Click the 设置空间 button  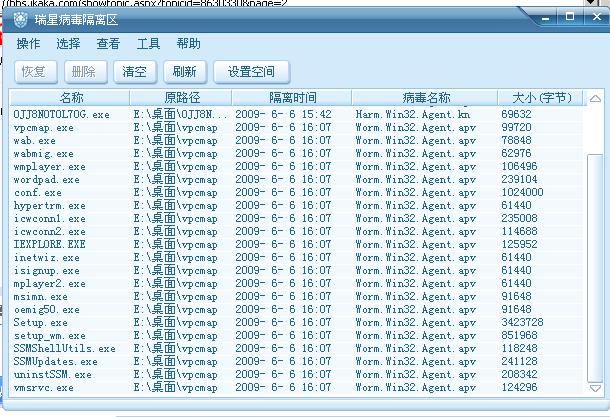coord(252,72)
